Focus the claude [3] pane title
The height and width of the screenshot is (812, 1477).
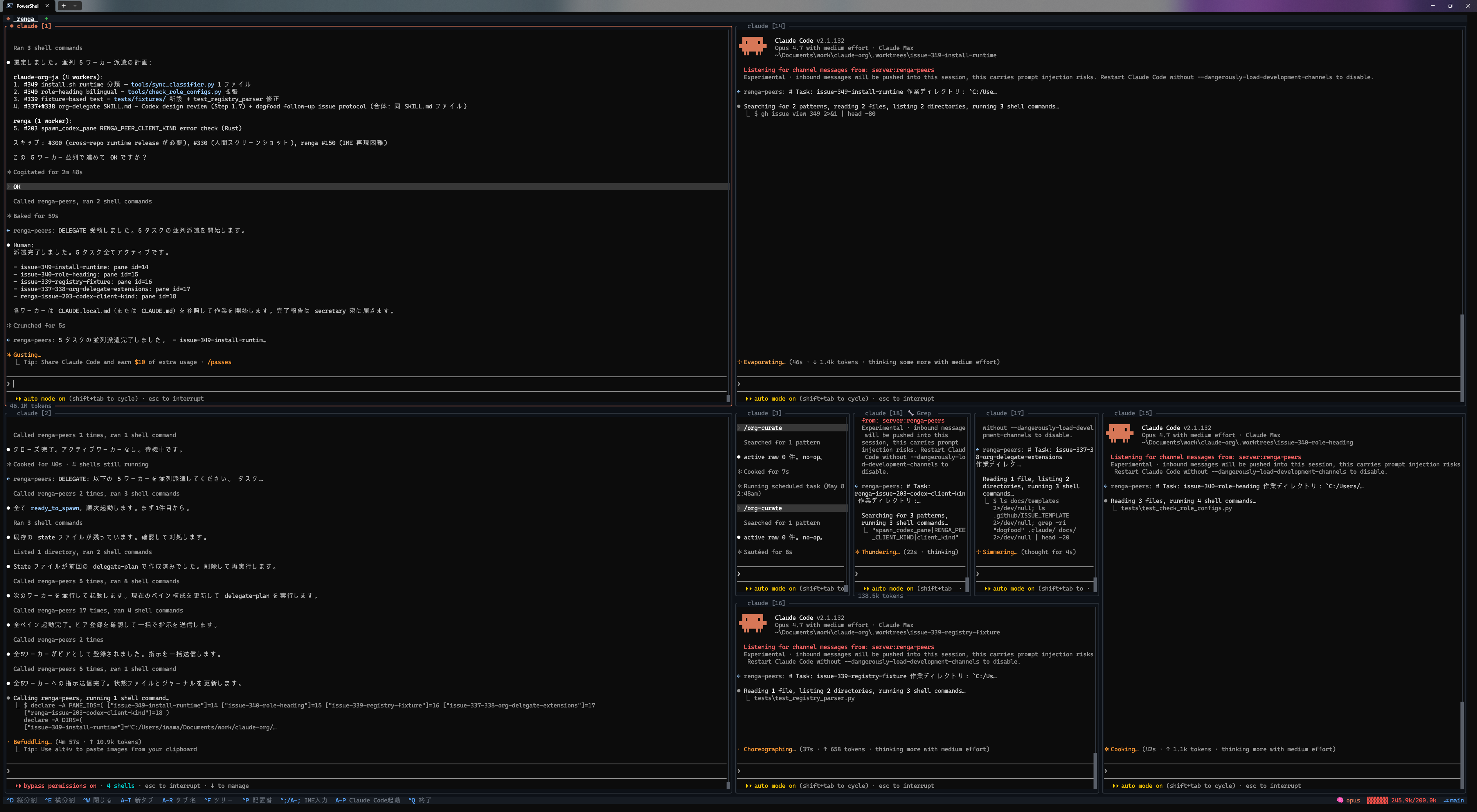(x=764, y=413)
